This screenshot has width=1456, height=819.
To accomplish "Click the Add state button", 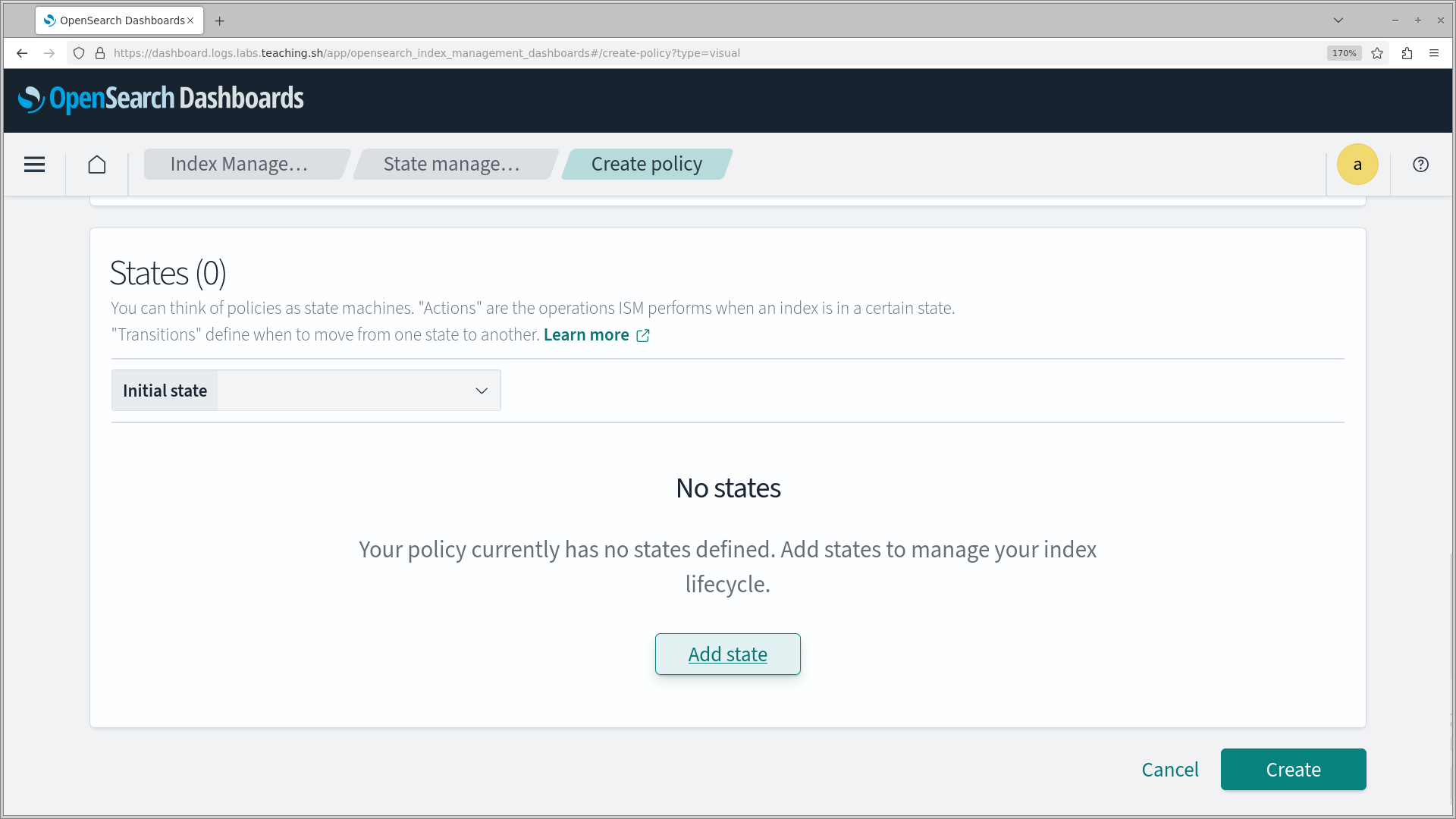I will tap(727, 654).
